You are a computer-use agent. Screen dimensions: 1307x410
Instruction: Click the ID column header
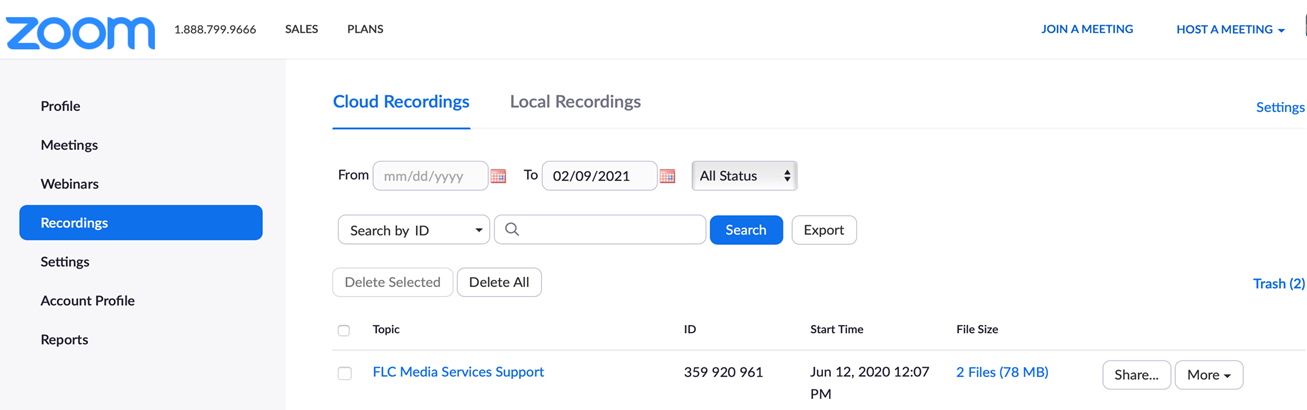[690, 329]
